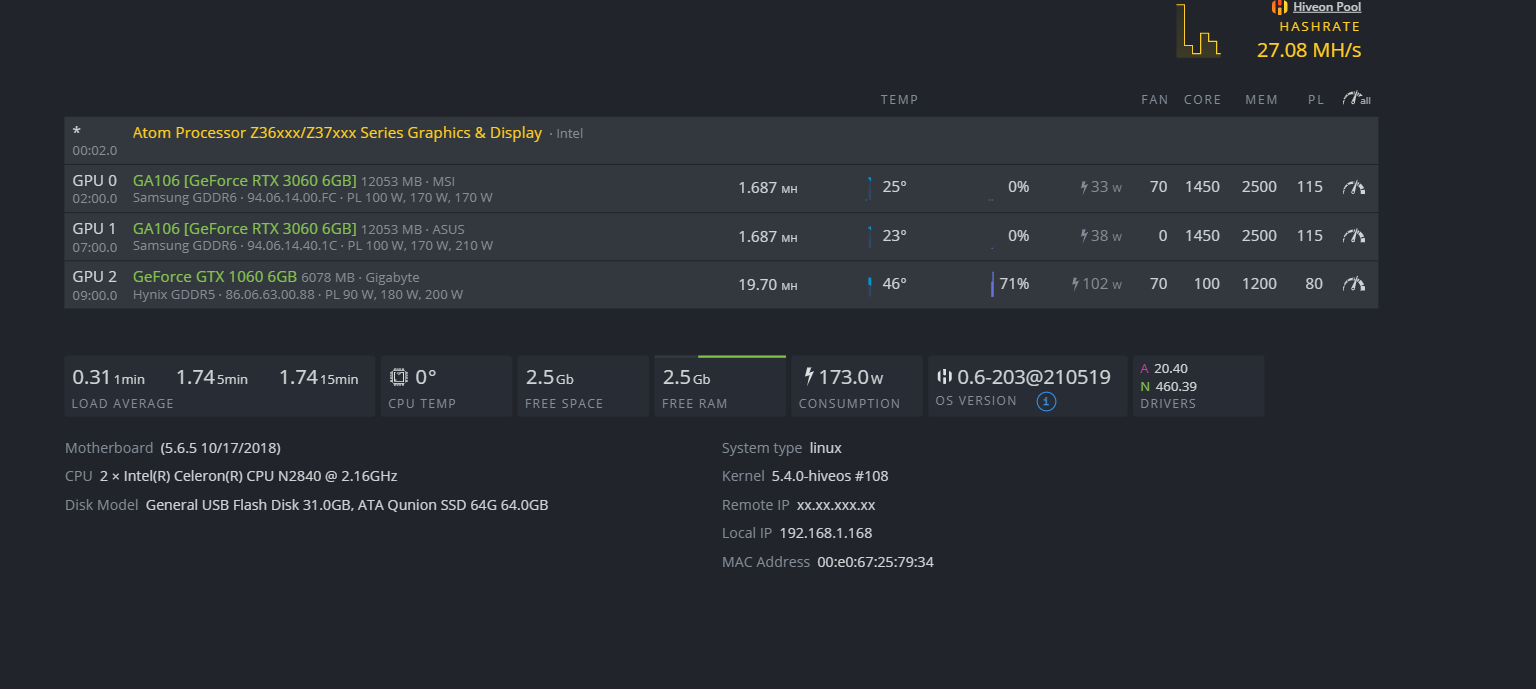Open the Free RAM card

[720, 386]
